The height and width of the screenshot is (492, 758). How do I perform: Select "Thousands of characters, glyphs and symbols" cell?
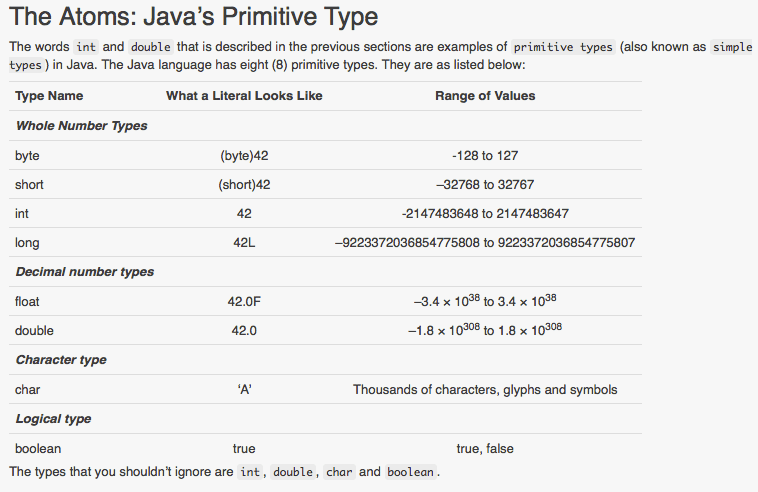(485, 390)
